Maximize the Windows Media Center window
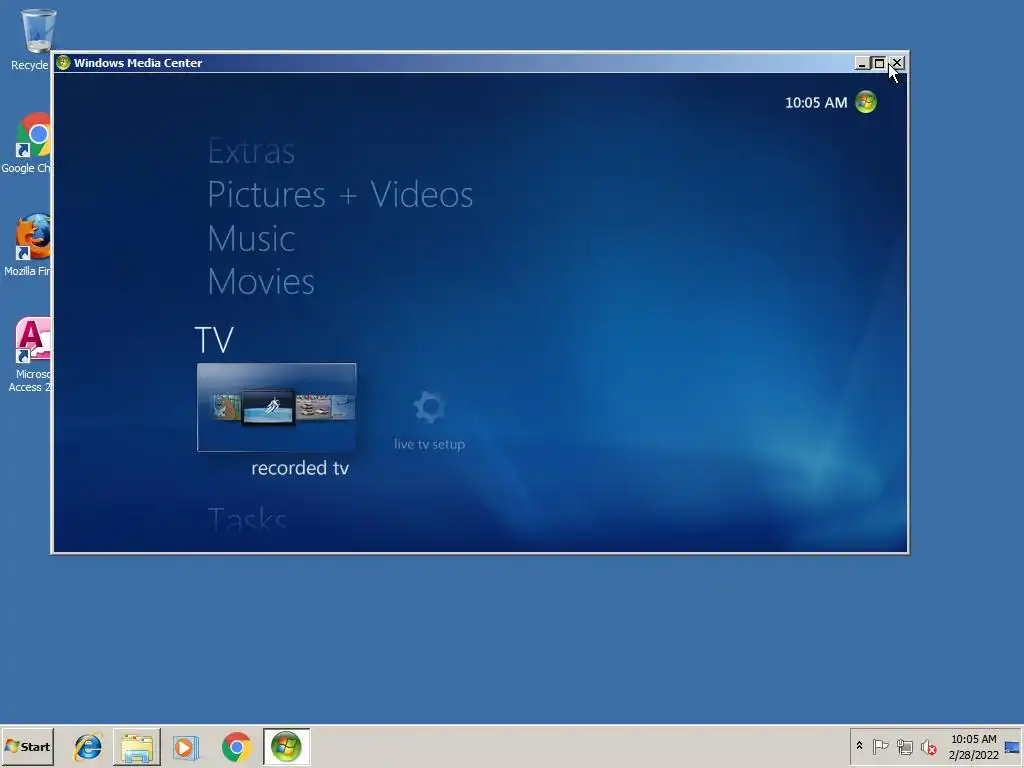Image resolution: width=1024 pixels, height=768 pixels. pyautogui.click(x=879, y=63)
